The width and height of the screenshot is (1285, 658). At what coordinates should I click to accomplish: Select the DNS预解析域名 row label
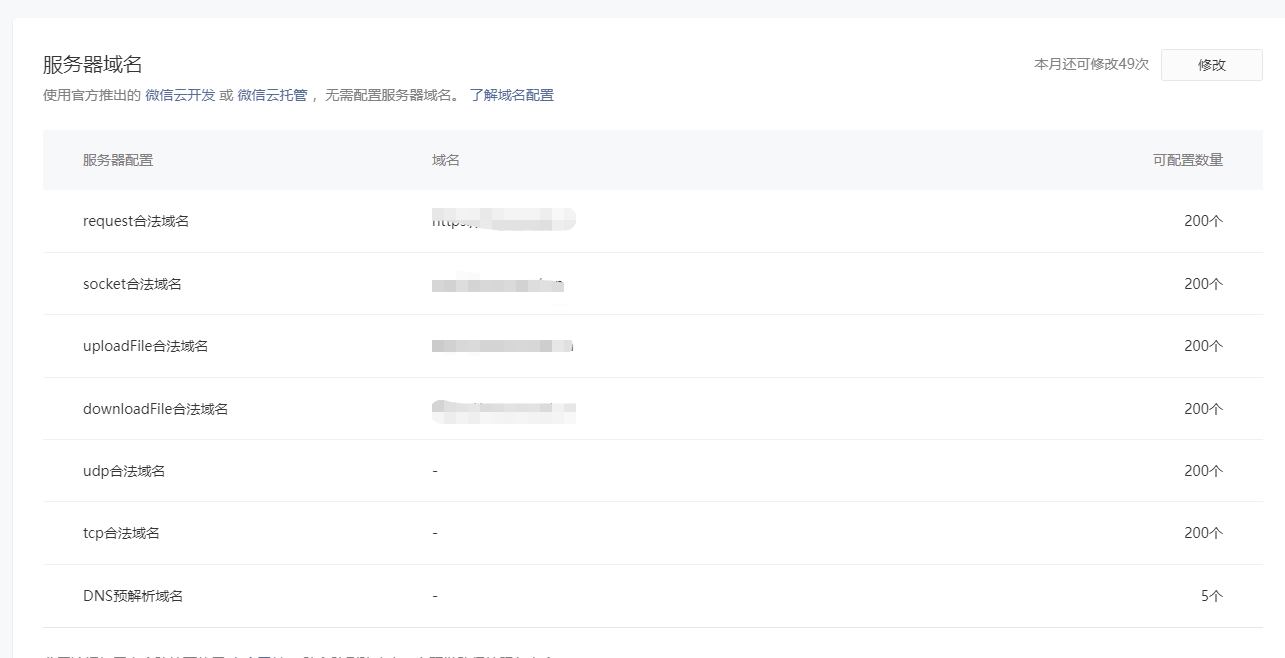(133, 596)
